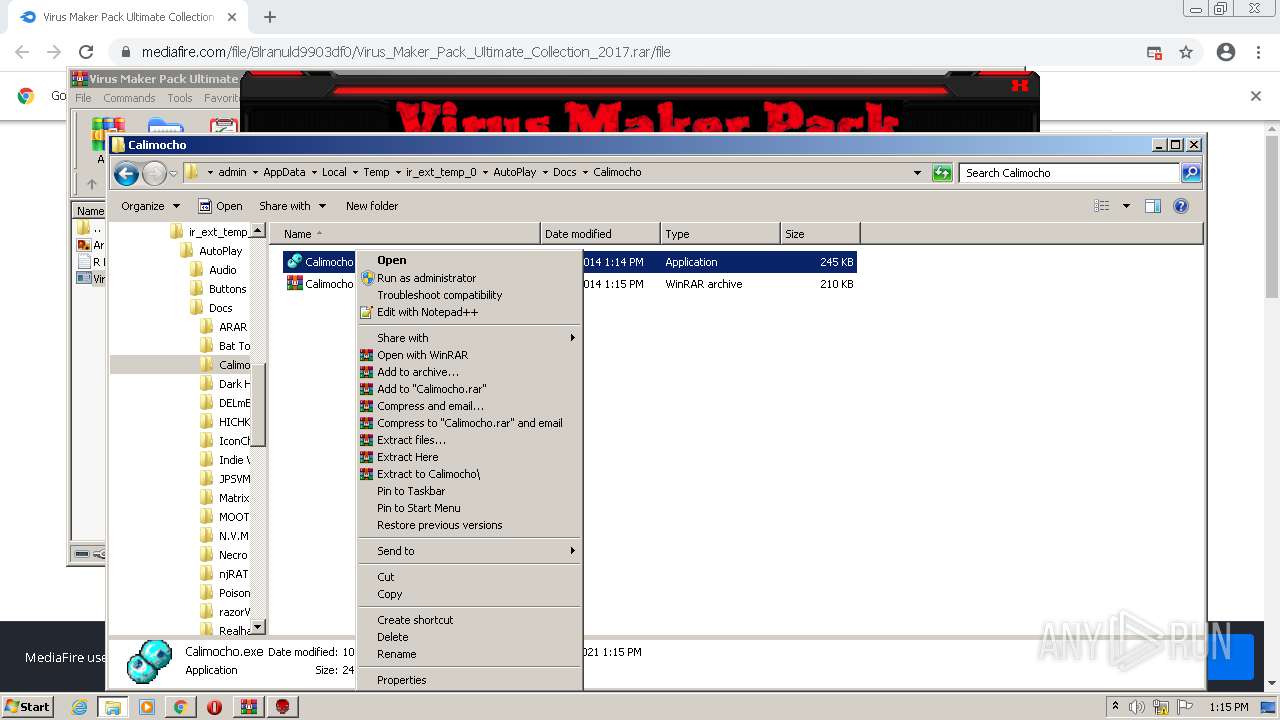
Task: Choose Extract Here
Action: click(x=407, y=457)
